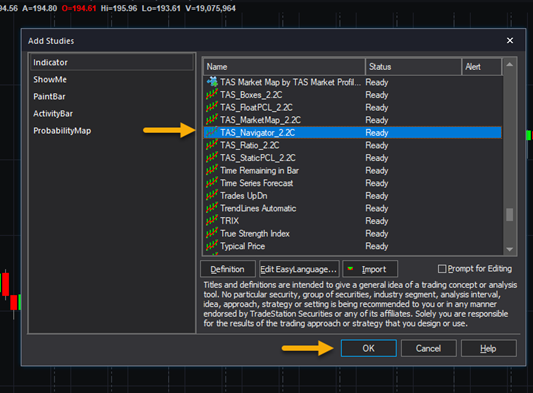Image resolution: width=533 pixels, height=393 pixels.
Task: Close the Add Studies dialog
Action: [510, 40]
